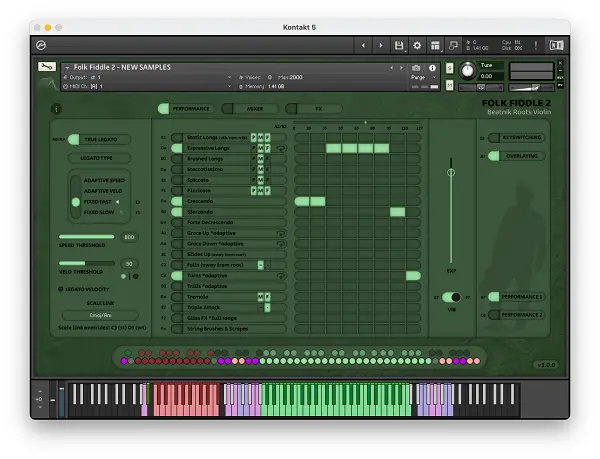Flip the VIB vibrato toggle

coord(451,297)
